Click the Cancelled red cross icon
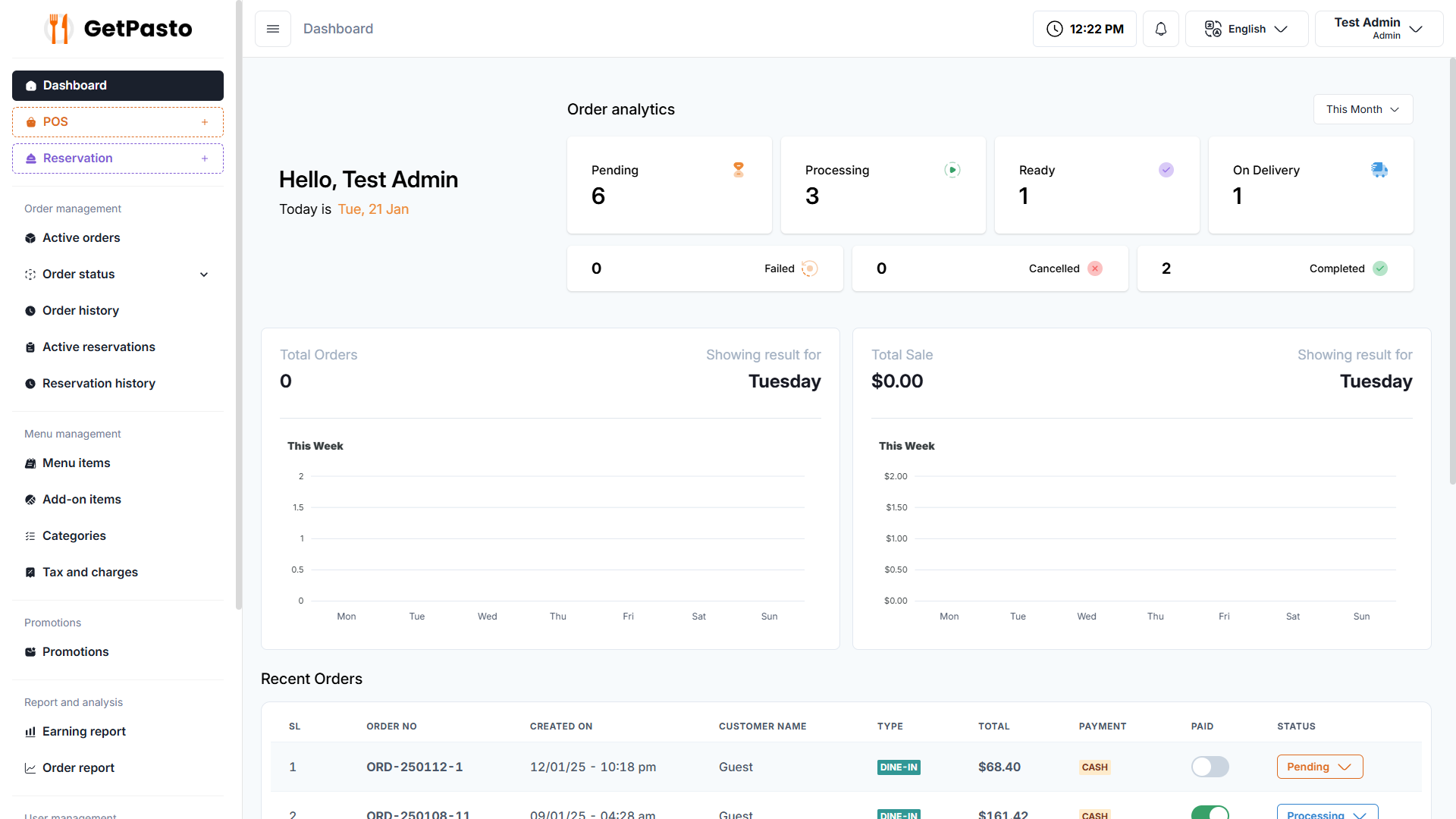 (1094, 268)
